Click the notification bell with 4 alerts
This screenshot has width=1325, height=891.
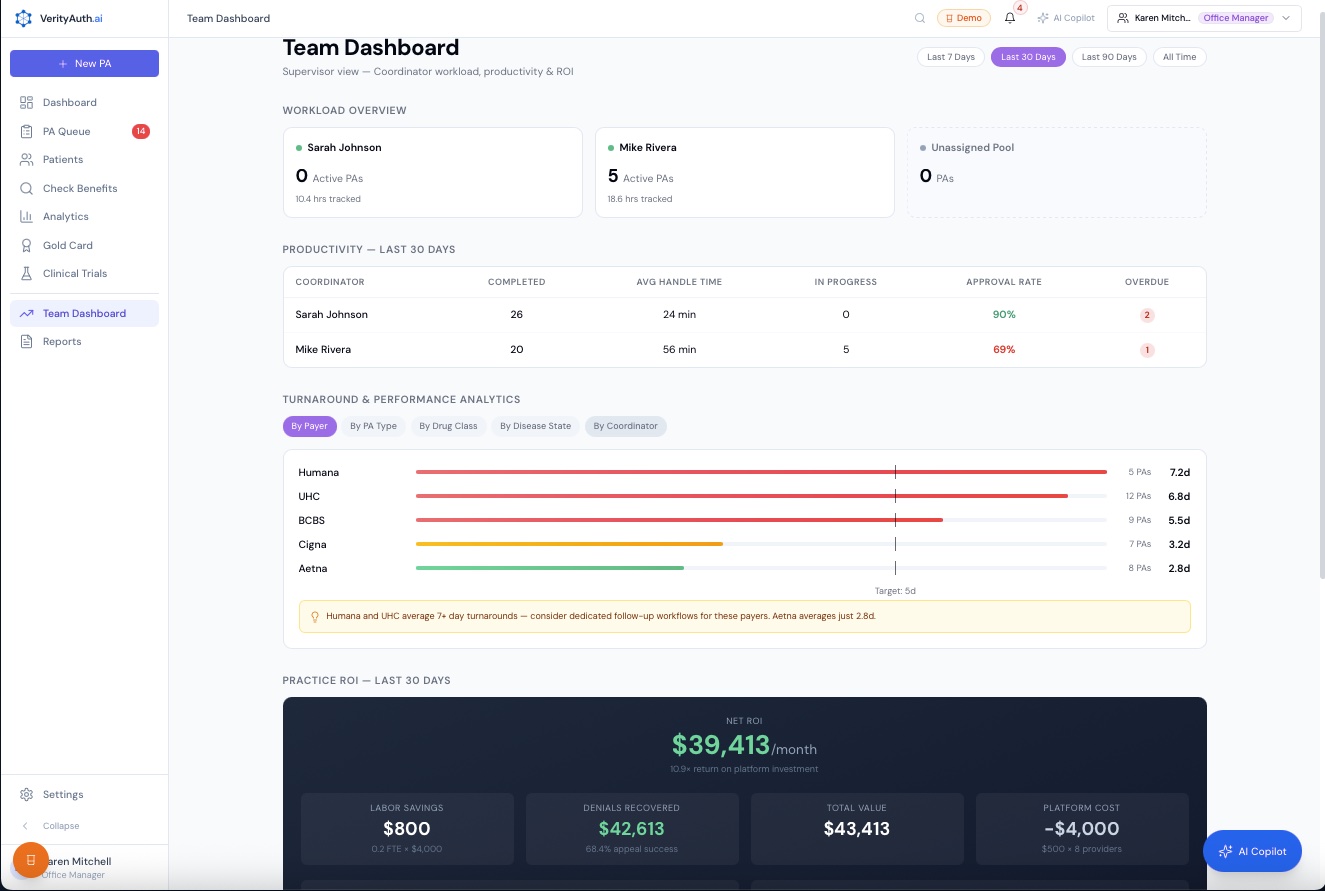pyautogui.click(x=1010, y=18)
